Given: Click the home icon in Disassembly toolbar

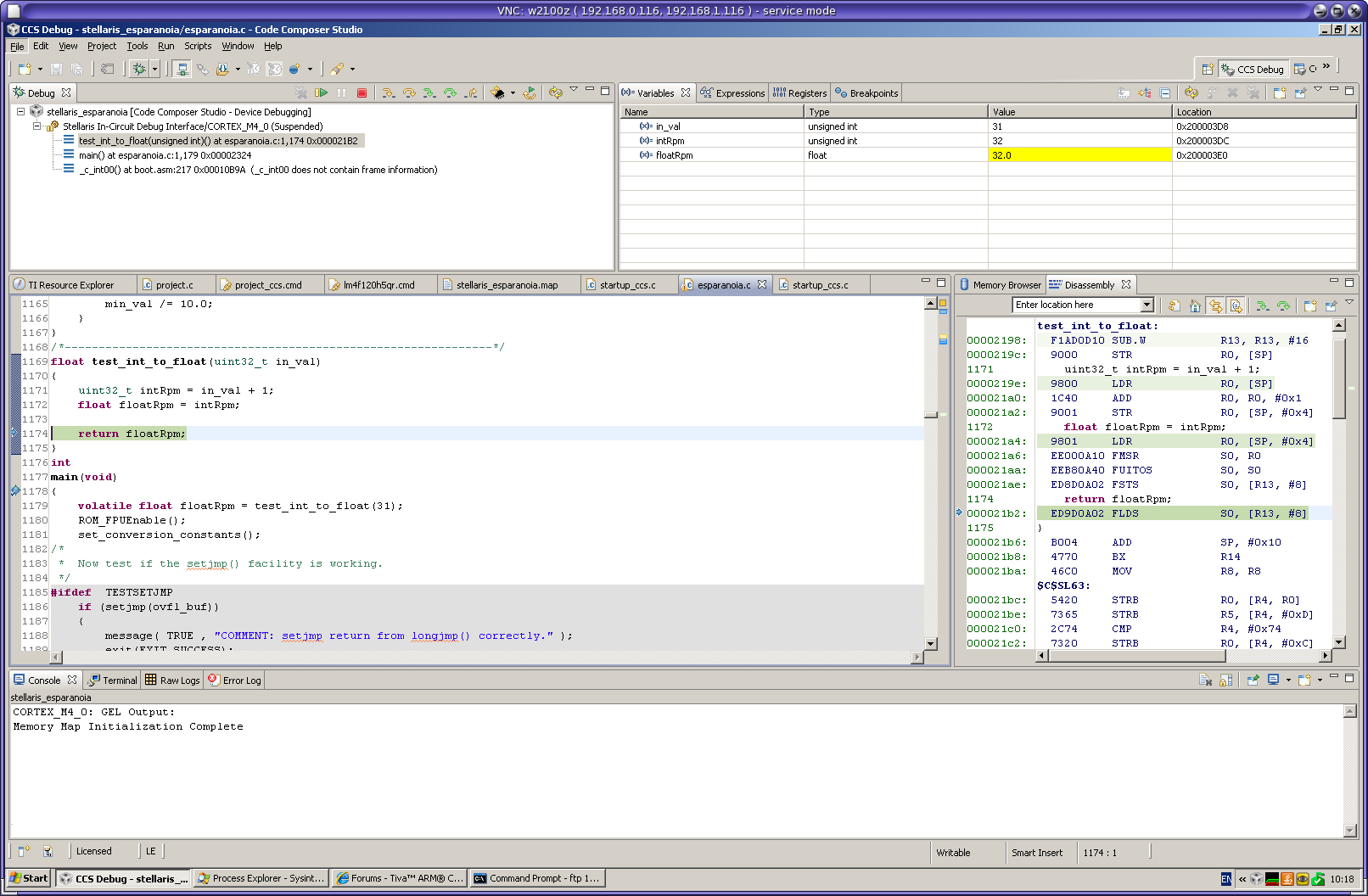Looking at the screenshot, I should (x=1195, y=305).
